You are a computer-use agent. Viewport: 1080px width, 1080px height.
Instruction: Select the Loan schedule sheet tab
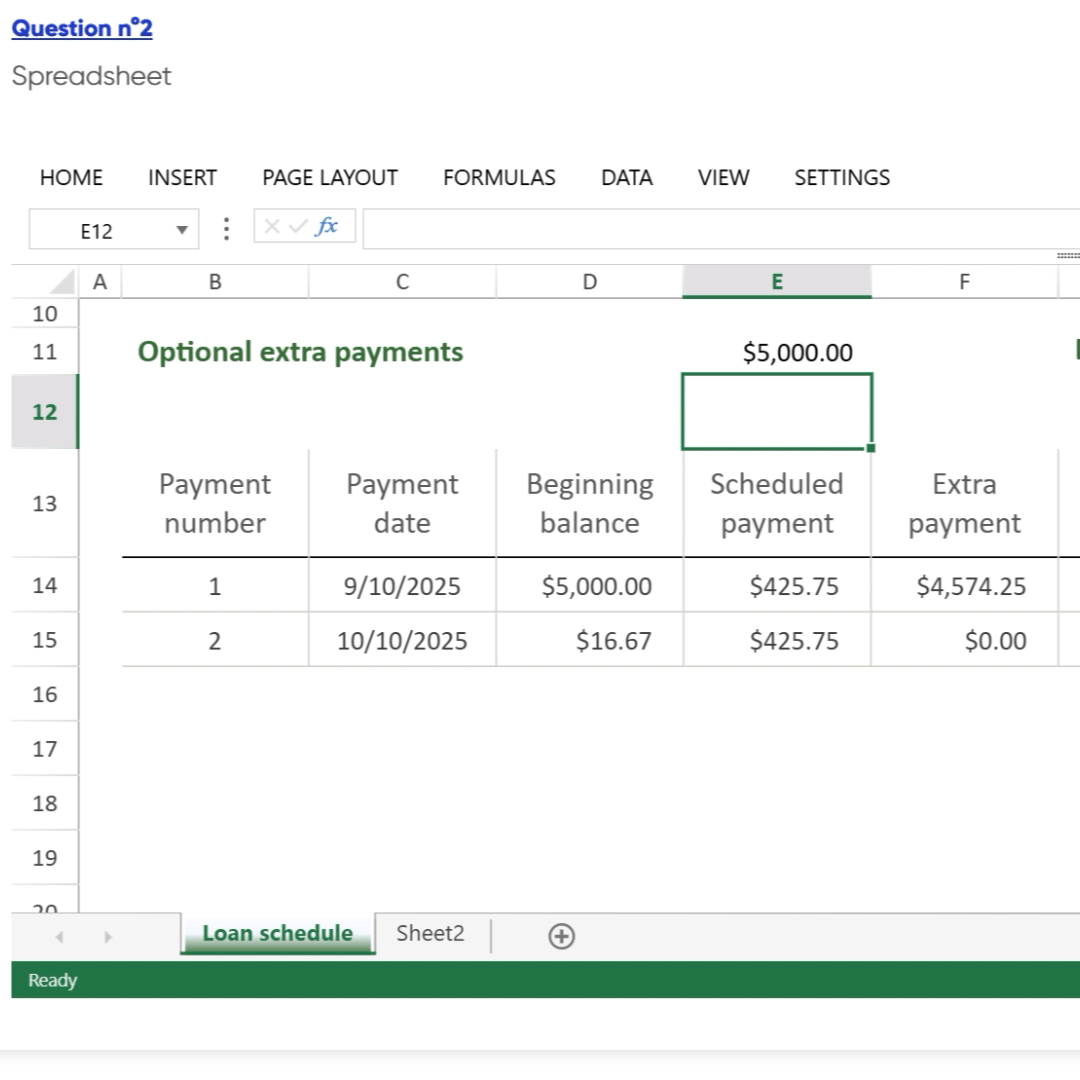pyautogui.click(x=277, y=933)
